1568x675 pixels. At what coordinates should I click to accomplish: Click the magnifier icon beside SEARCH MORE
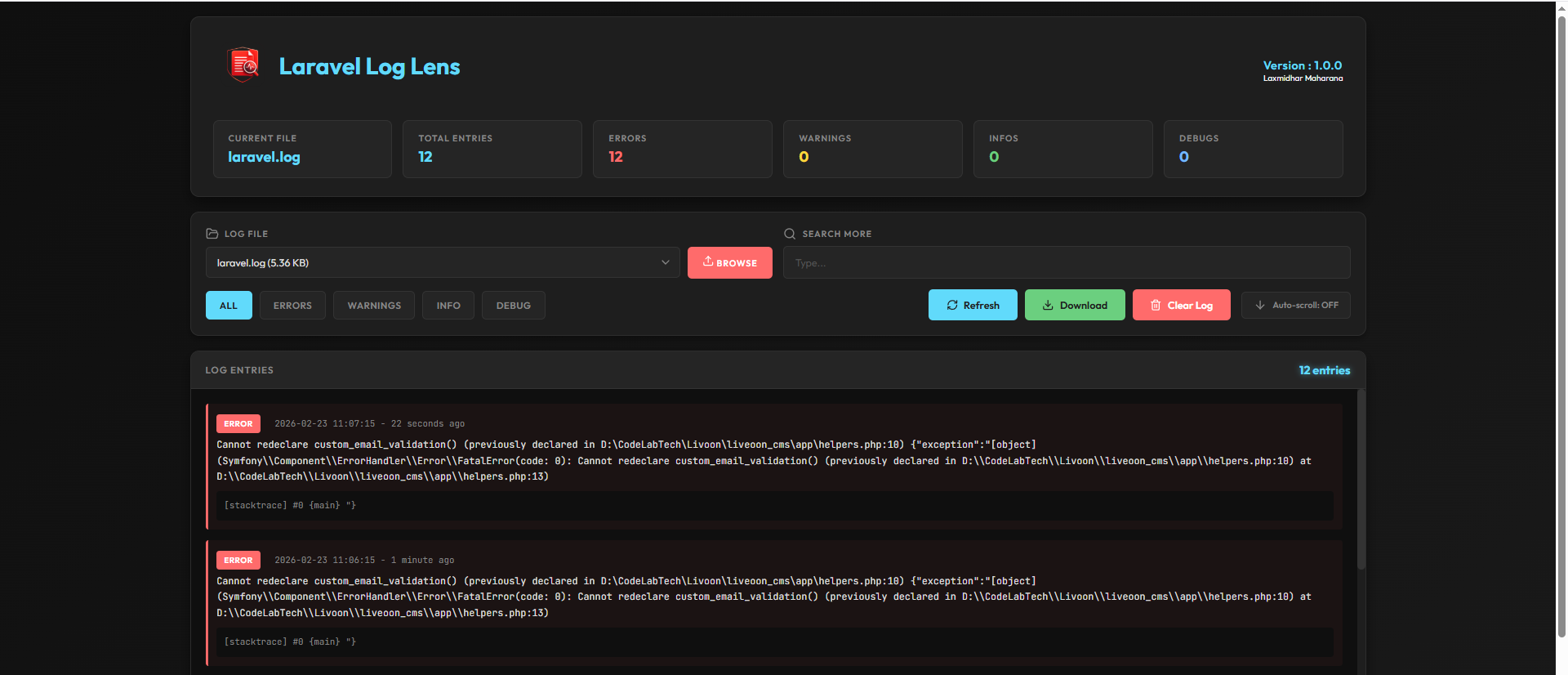pos(790,234)
